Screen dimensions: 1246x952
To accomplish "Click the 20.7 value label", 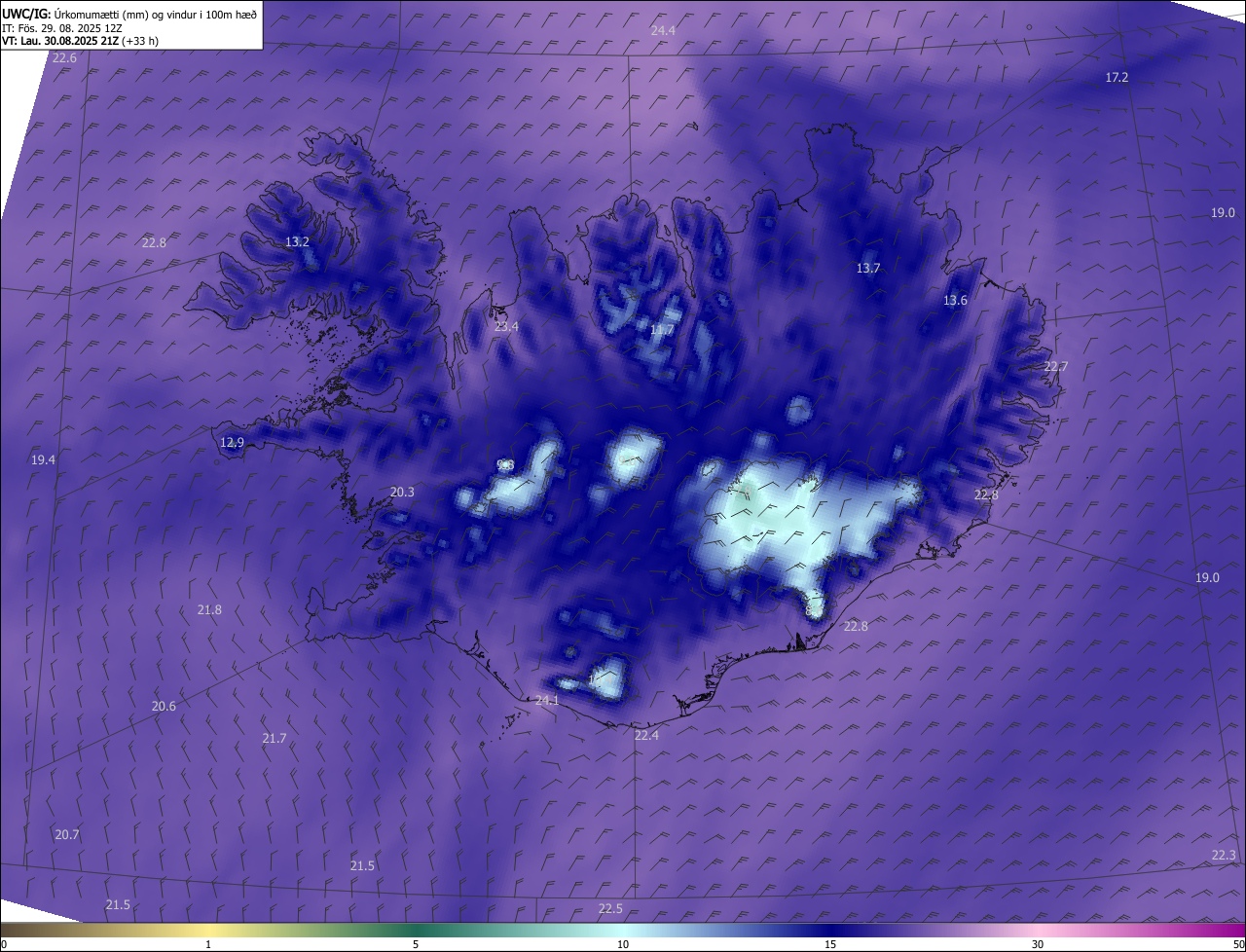I will (x=67, y=834).
